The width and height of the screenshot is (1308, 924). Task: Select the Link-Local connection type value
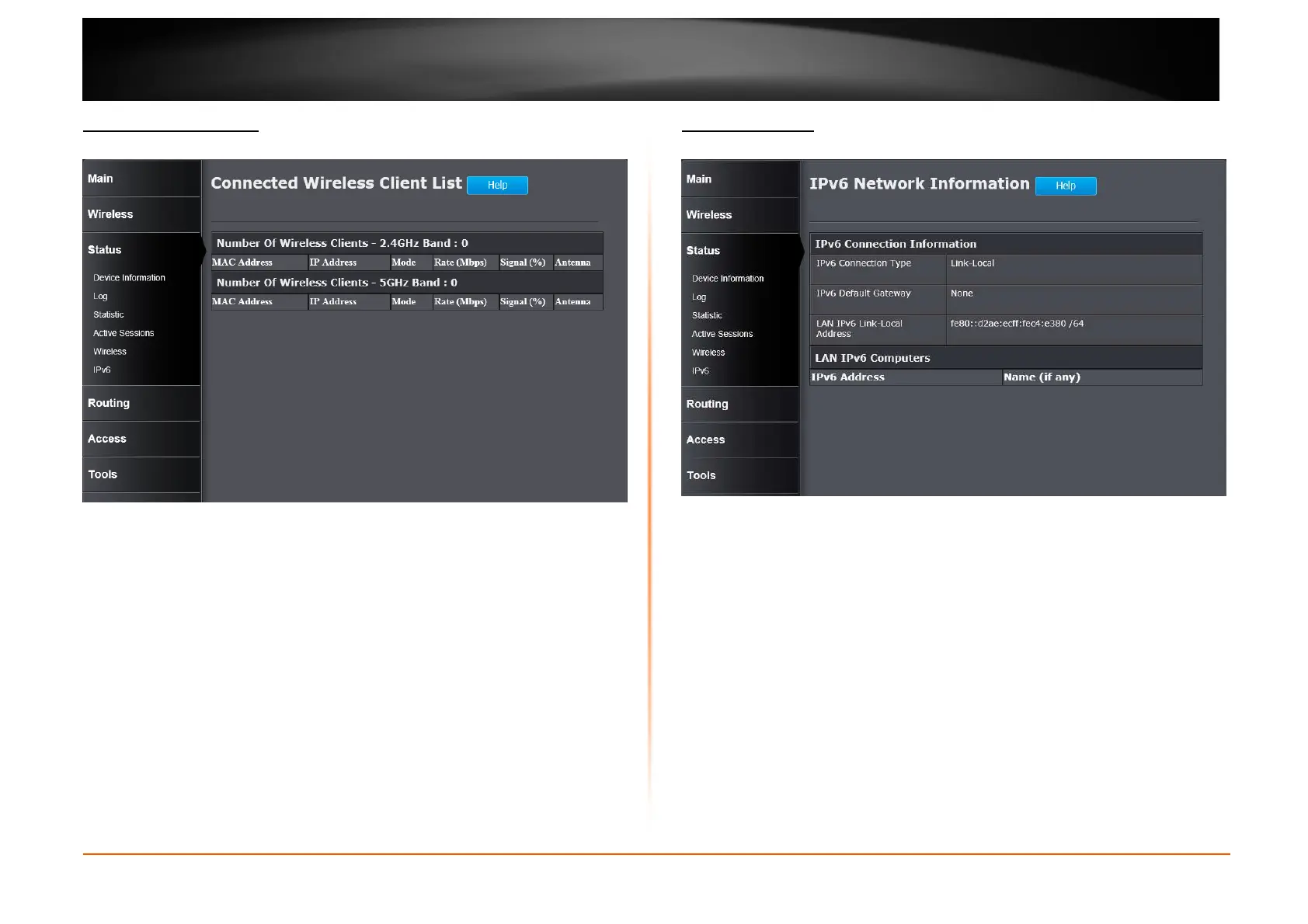[x=972, y=263]
